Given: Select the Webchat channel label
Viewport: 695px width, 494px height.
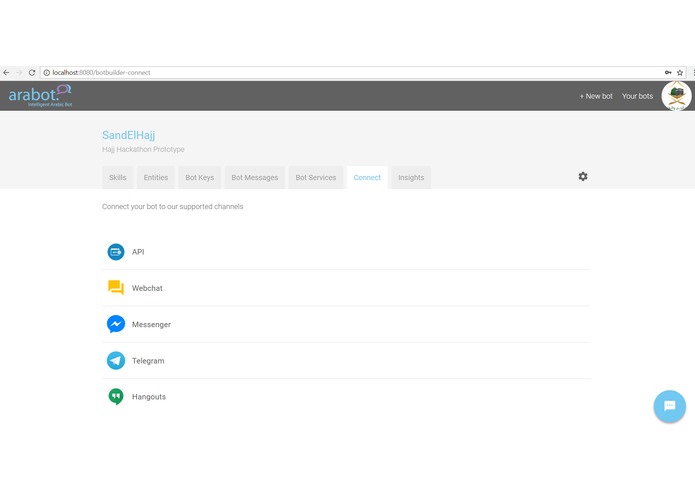Looking at the screenshot, I should [147, 288].
